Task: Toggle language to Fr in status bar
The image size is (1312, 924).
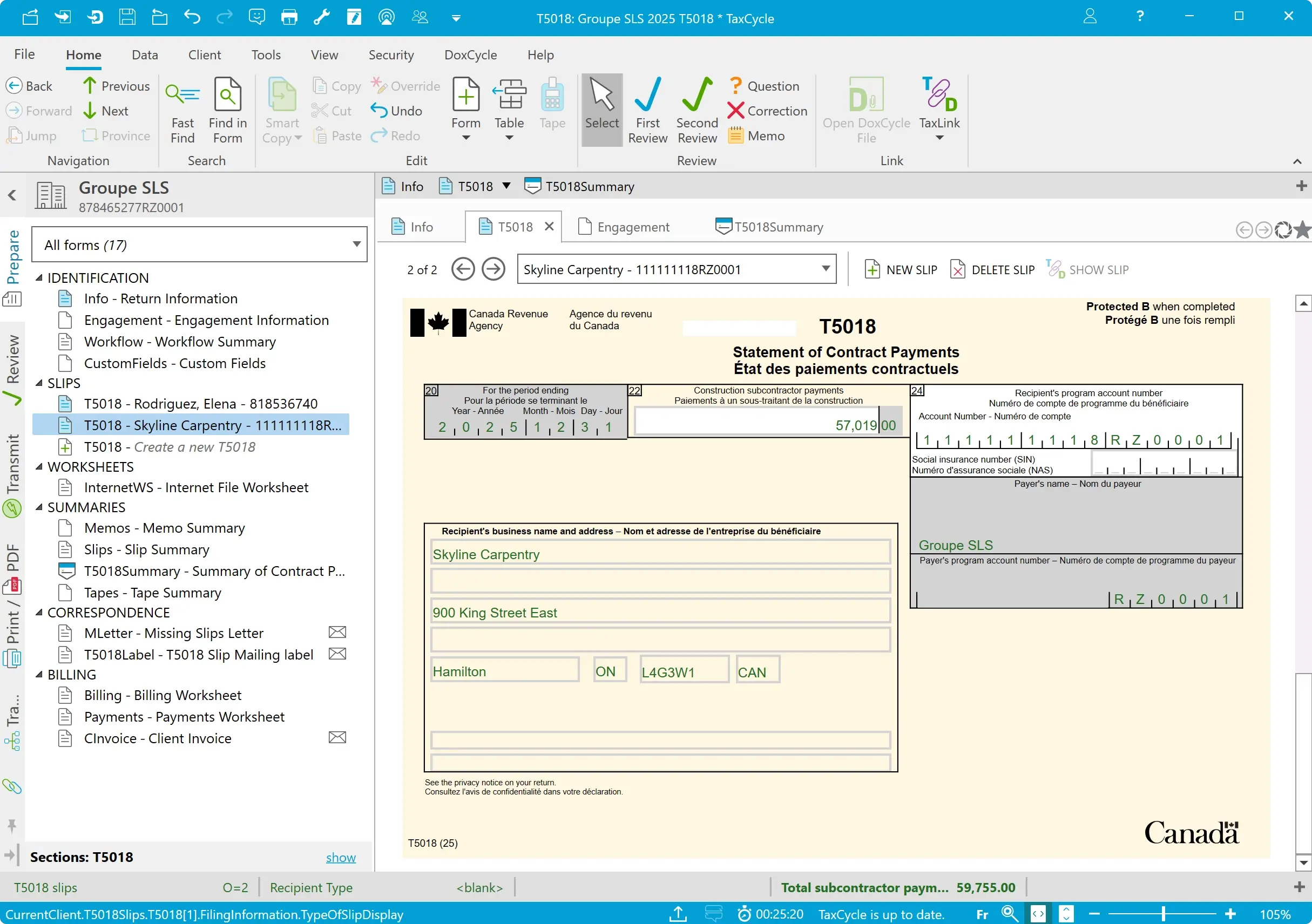Action: click(x=982, y=915)
